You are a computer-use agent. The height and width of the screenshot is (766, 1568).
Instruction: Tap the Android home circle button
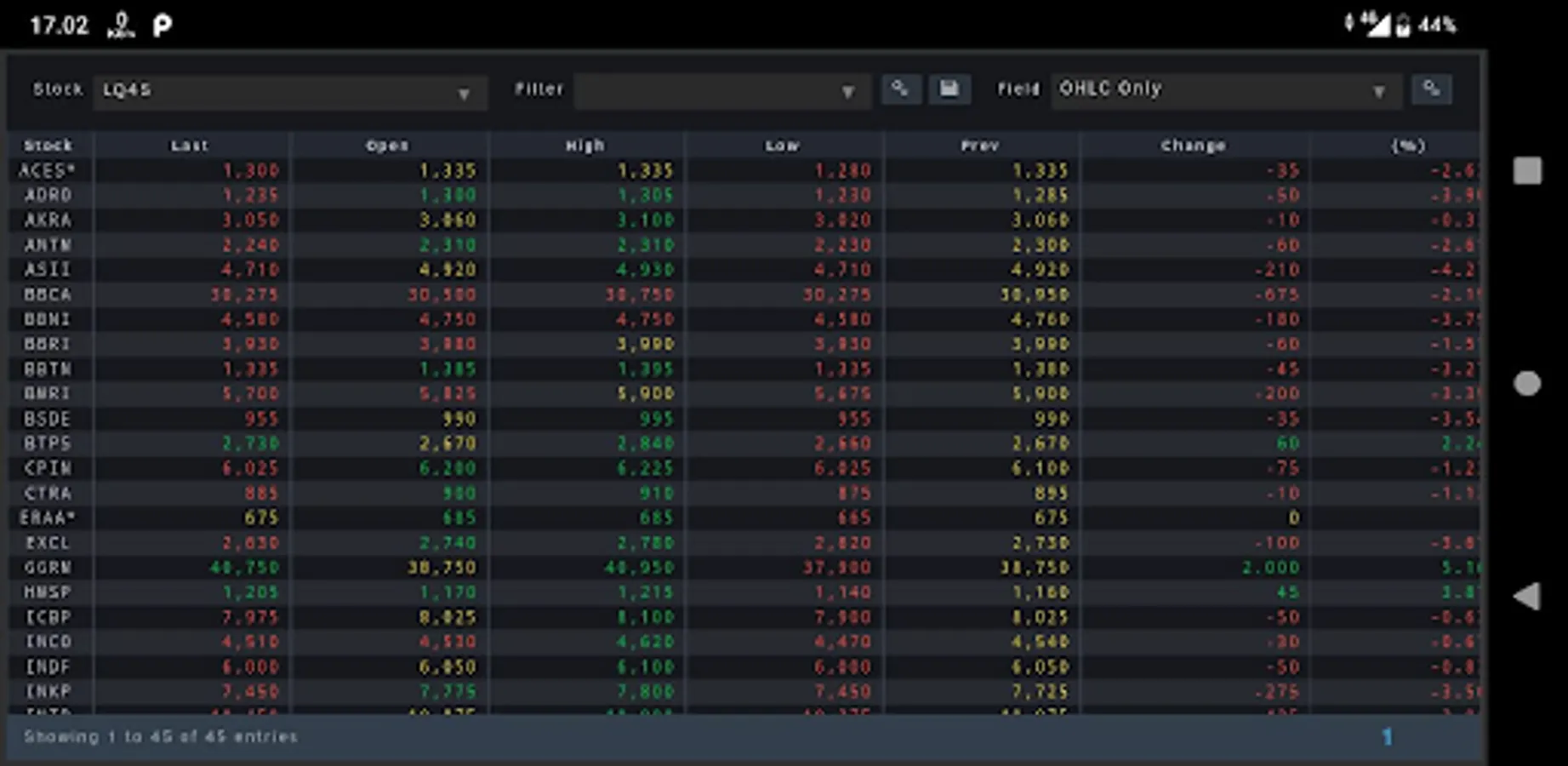click(1527, 383)
